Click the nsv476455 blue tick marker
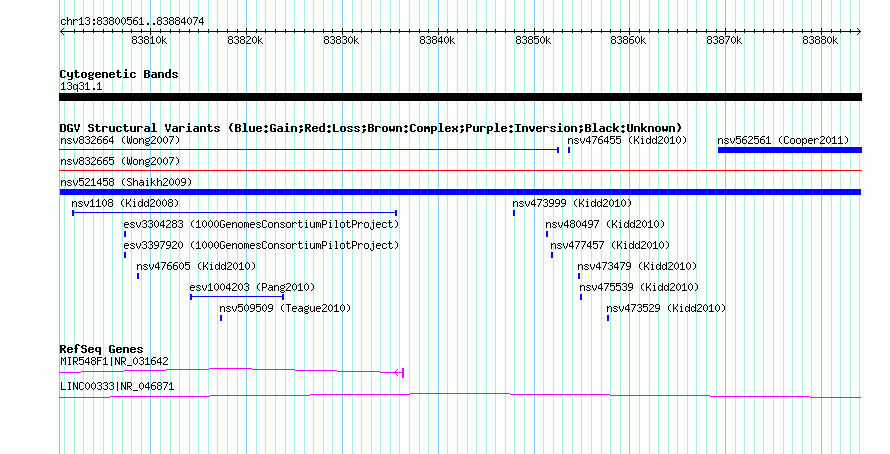The width and height of the screenshot is (890, 454). pyautogui.click(x=569, y=150)
